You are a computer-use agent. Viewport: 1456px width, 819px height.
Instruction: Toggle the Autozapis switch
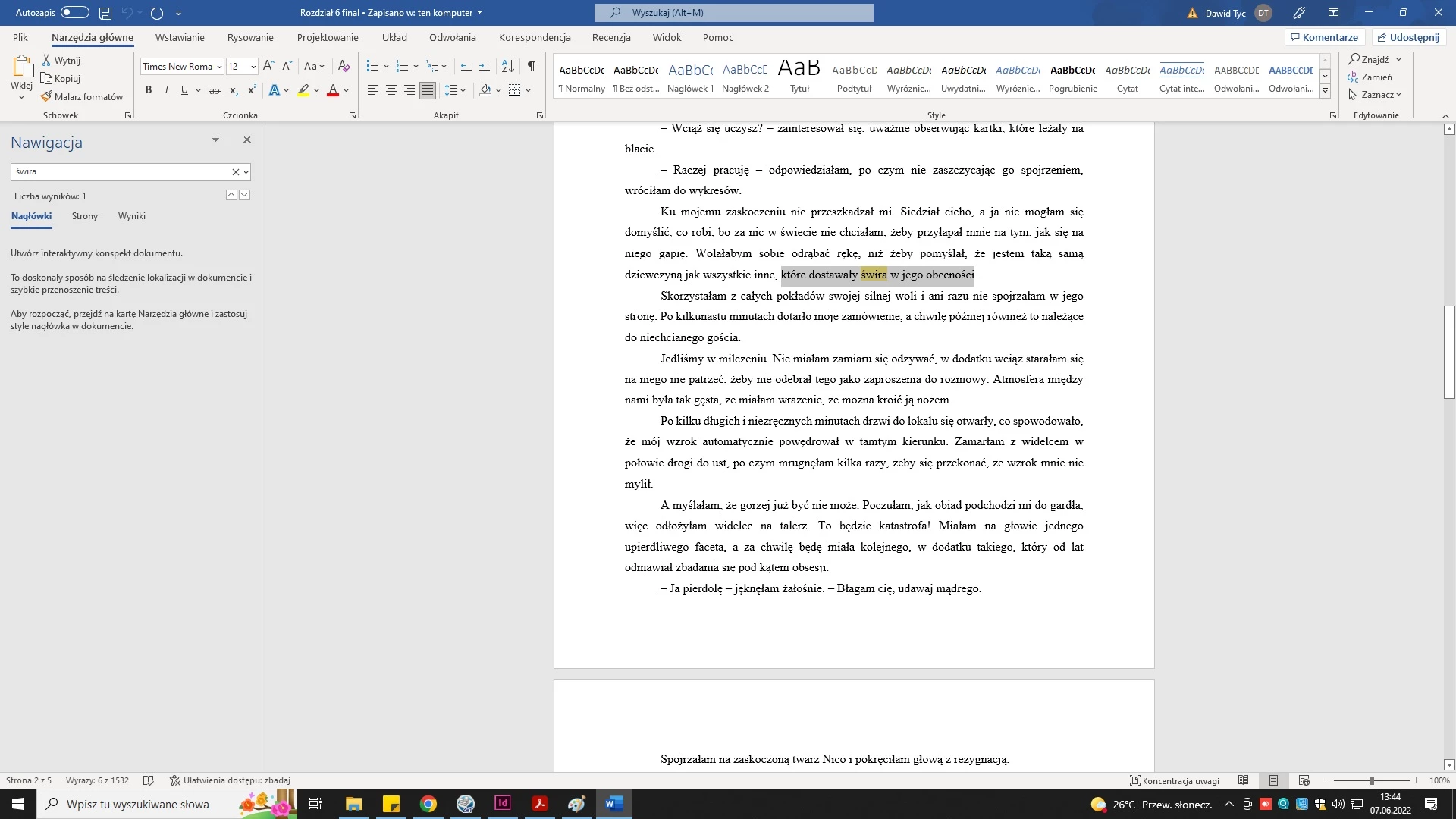(x=74, y=13)
